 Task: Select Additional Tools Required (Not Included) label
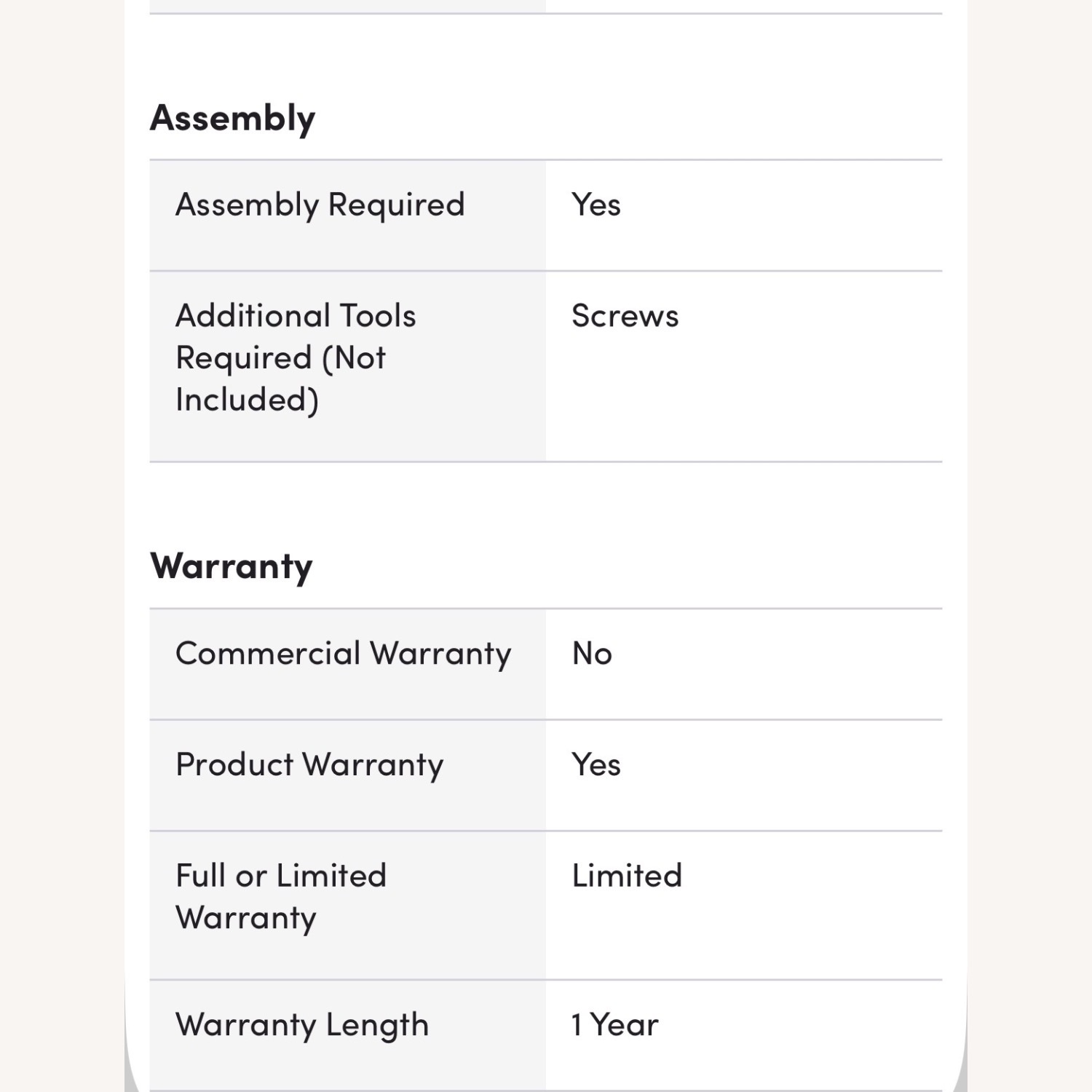(296, 358)
